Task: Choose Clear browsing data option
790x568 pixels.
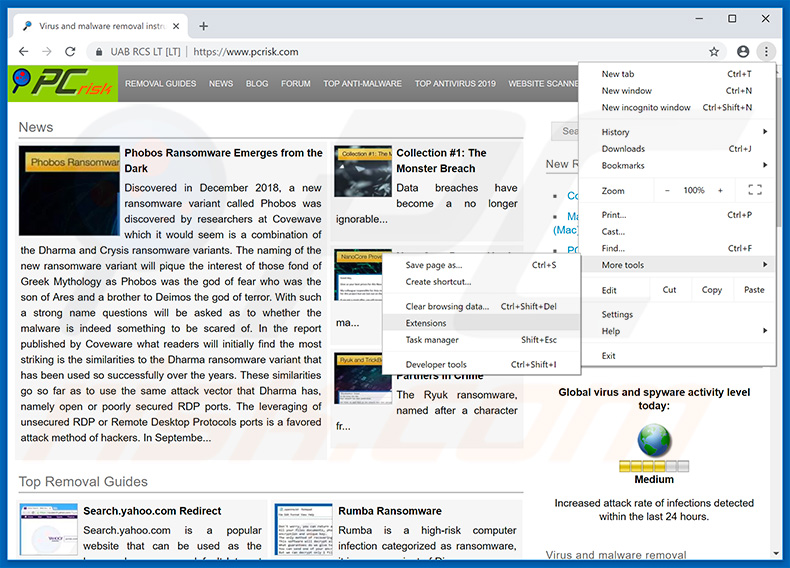Action: click(447, 306)
